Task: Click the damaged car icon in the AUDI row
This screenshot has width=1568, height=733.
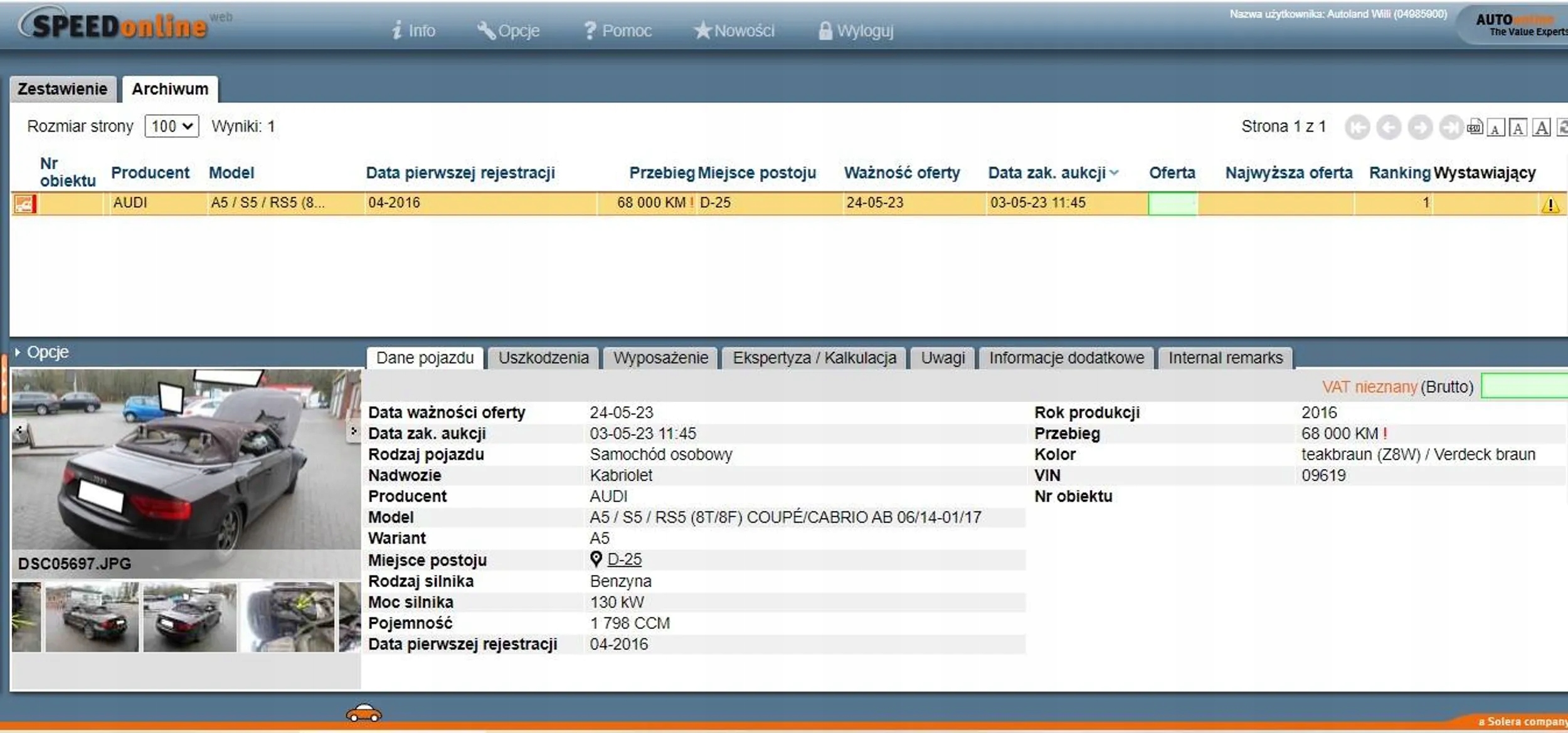Action: pos(24,203)
